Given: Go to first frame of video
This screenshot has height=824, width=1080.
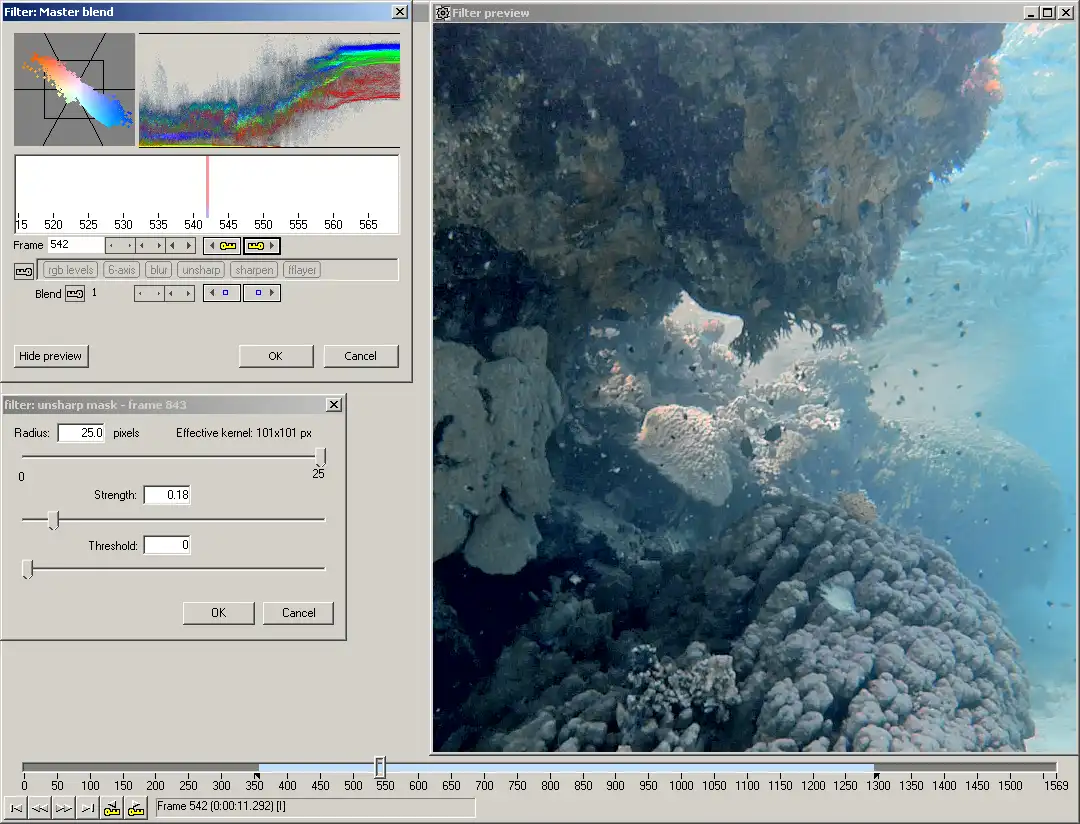Looking at the screenshot, I should pos(16,808).
